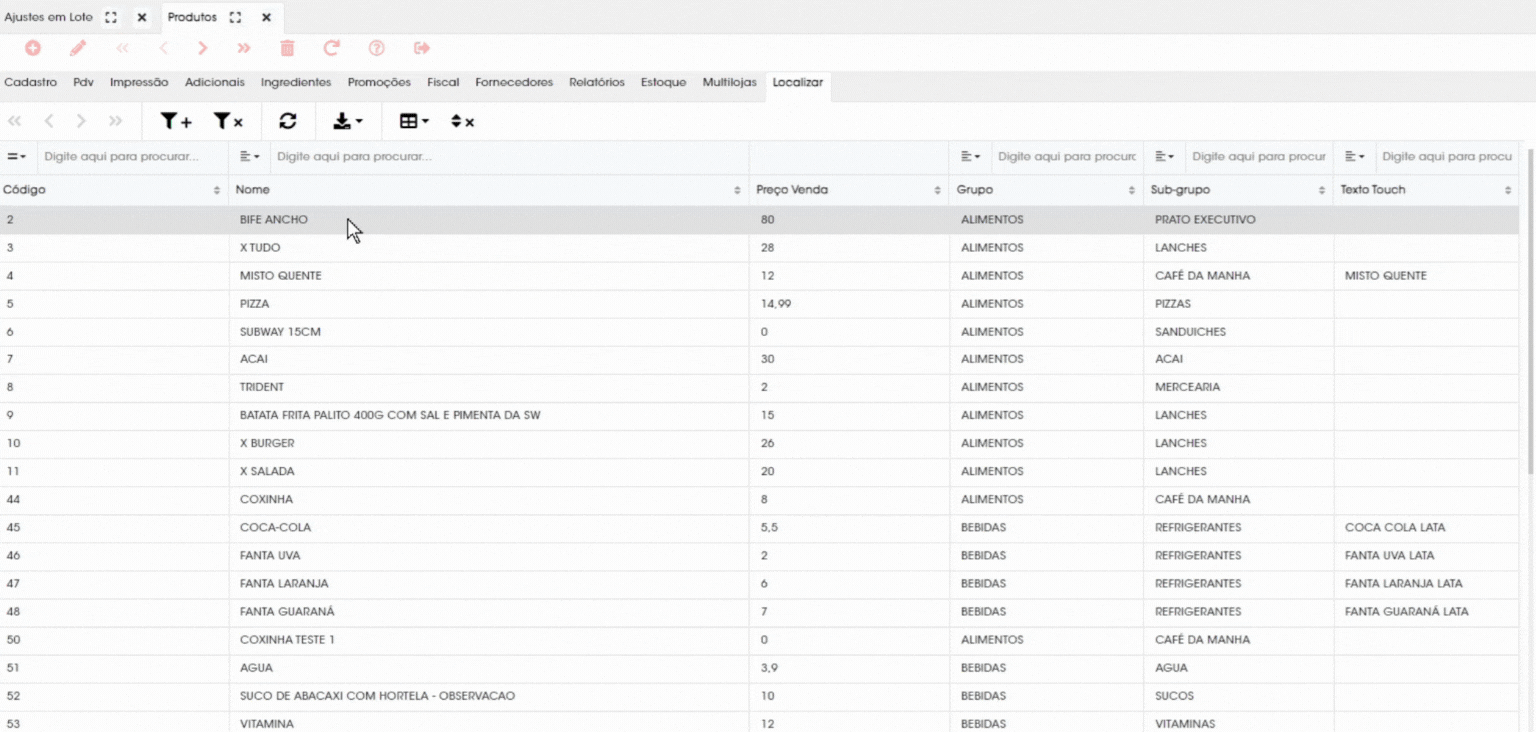Image resolution: width=1536 pixels, height=732 pixels.
Task: Select the BATATA FRITA PALITO 400G row
Action: click(x=759, y=416)
